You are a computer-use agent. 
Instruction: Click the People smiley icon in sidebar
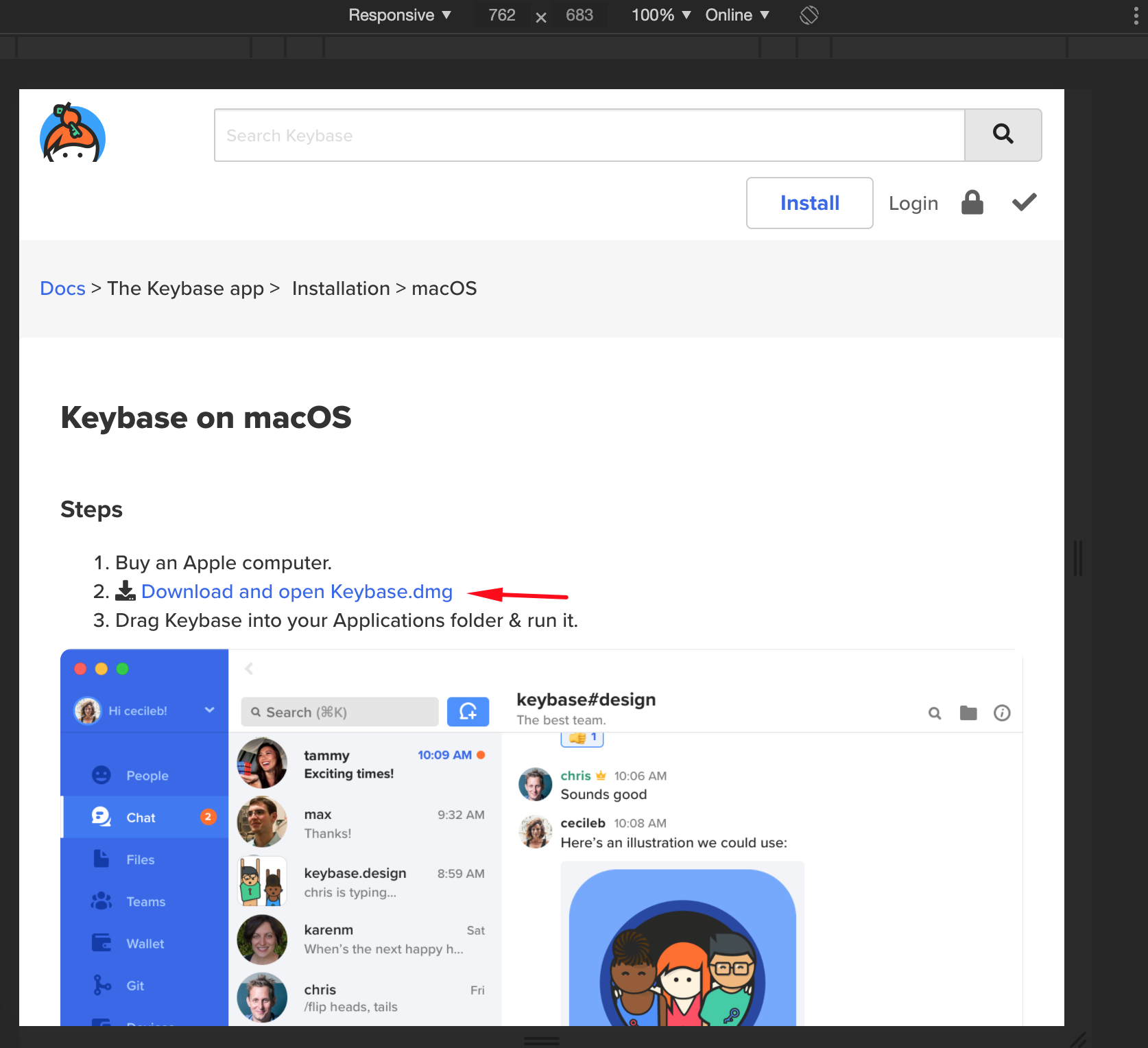tap(101, 775)
